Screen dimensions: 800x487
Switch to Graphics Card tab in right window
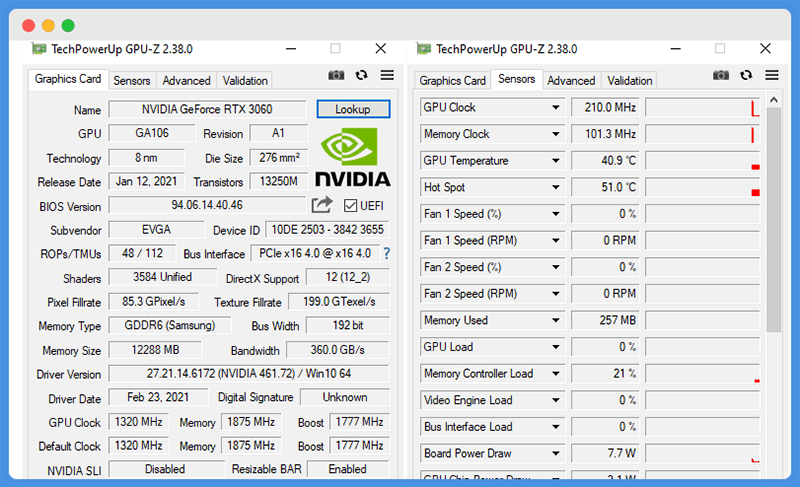452,81
